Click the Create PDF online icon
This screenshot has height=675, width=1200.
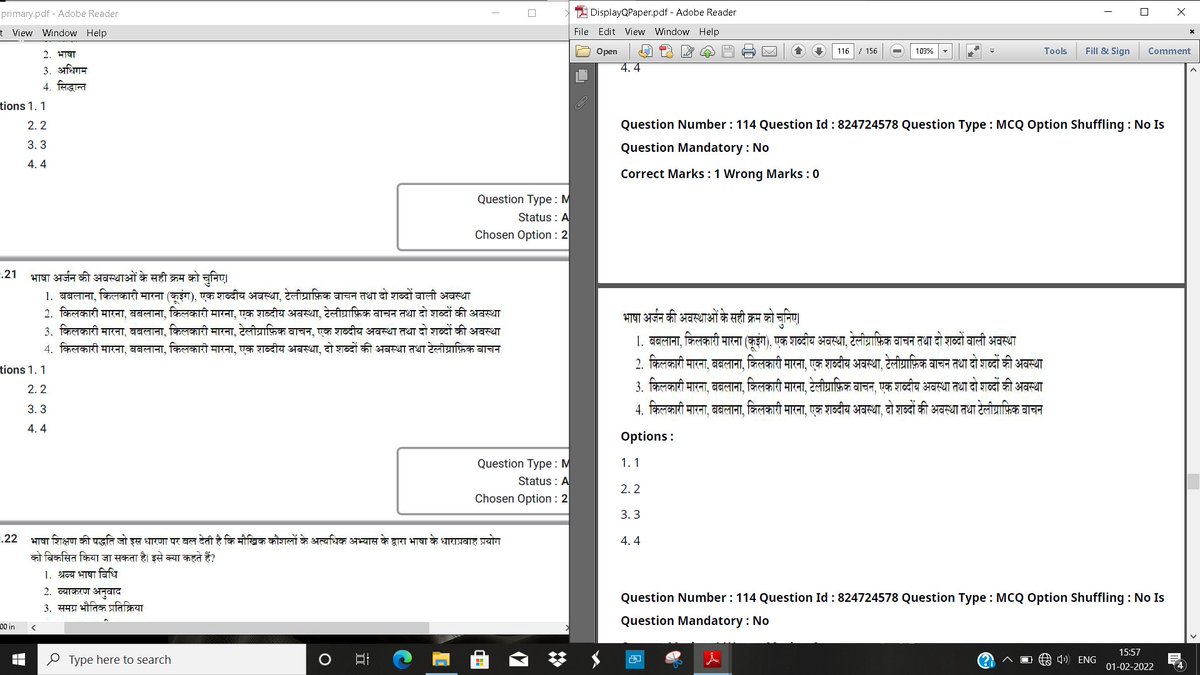click(x=665, y=51)
